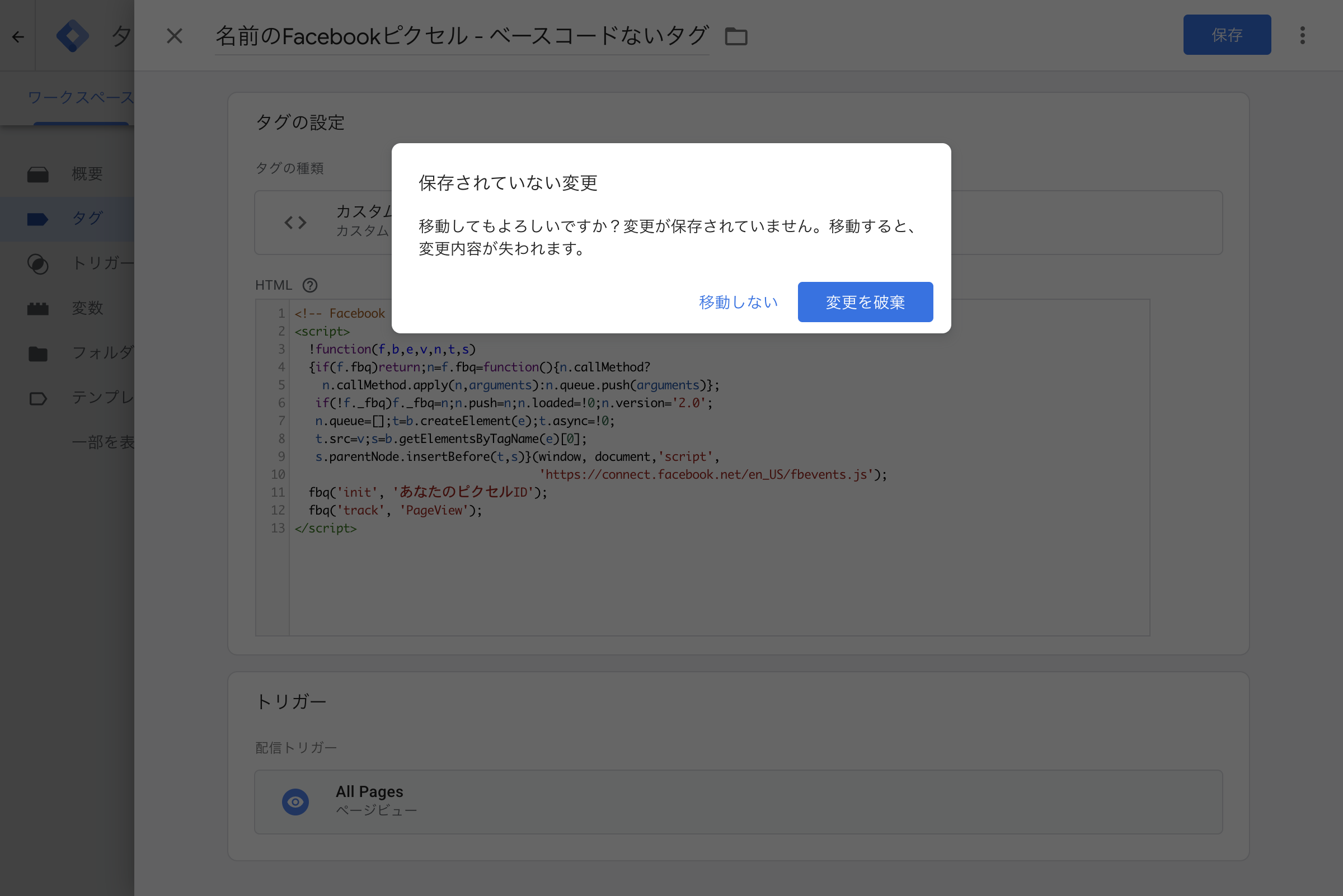Click the Google Tag Manager logo
This screenshot has height=896, width=1343.
click(73, 36)
